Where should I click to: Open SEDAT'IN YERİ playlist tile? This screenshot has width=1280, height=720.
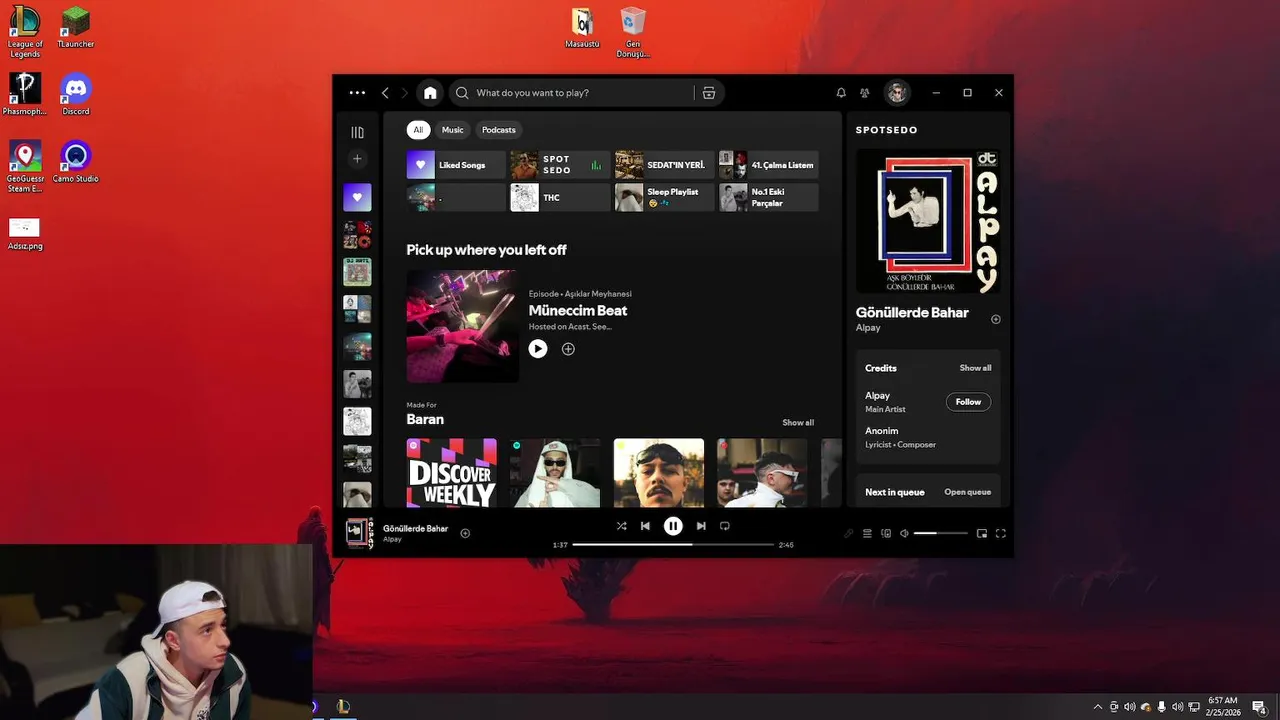(x=664, y=165)
